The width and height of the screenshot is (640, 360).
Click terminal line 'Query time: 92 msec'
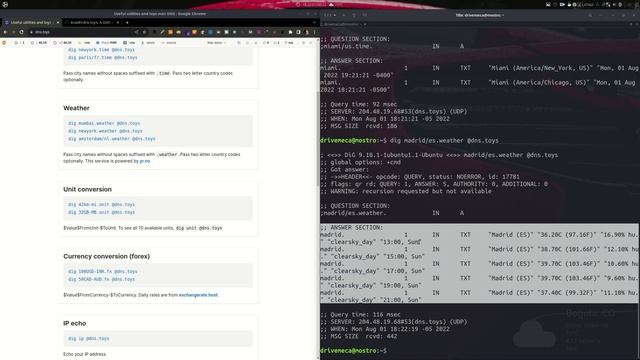(359, 104)
